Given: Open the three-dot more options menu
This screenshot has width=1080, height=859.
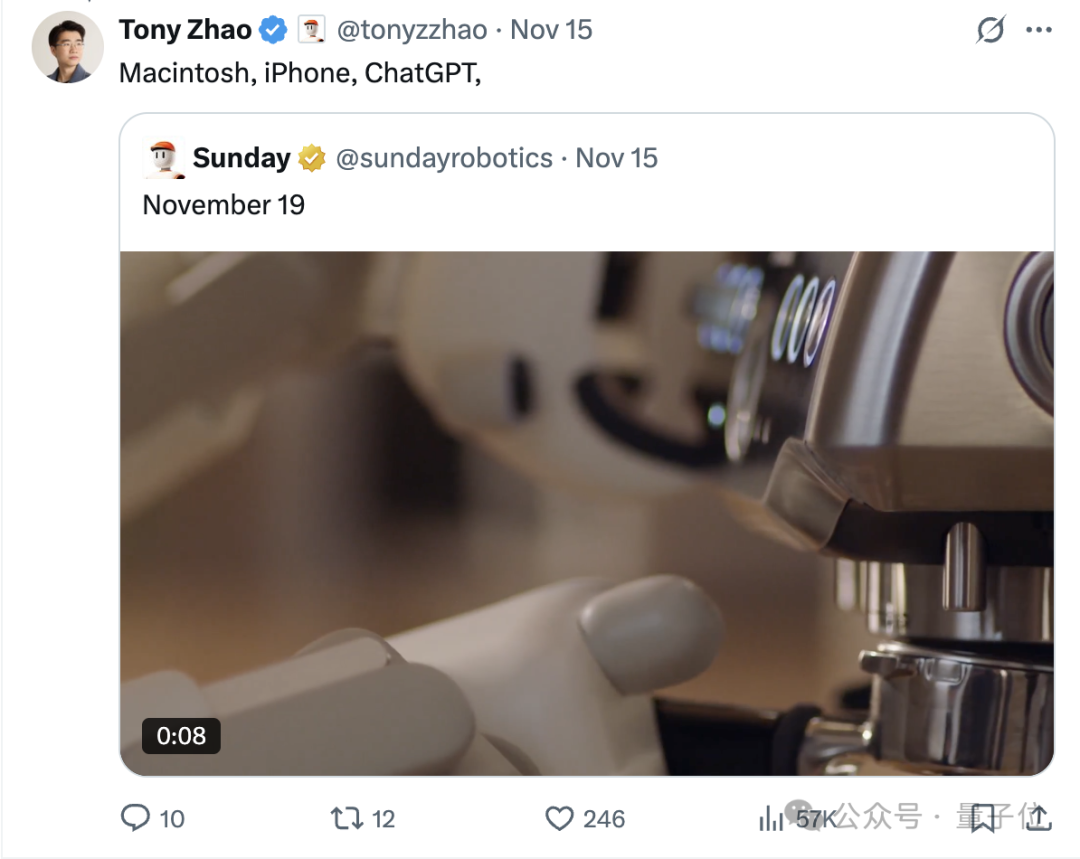Looking at the screenshot, I should 1039,31.
